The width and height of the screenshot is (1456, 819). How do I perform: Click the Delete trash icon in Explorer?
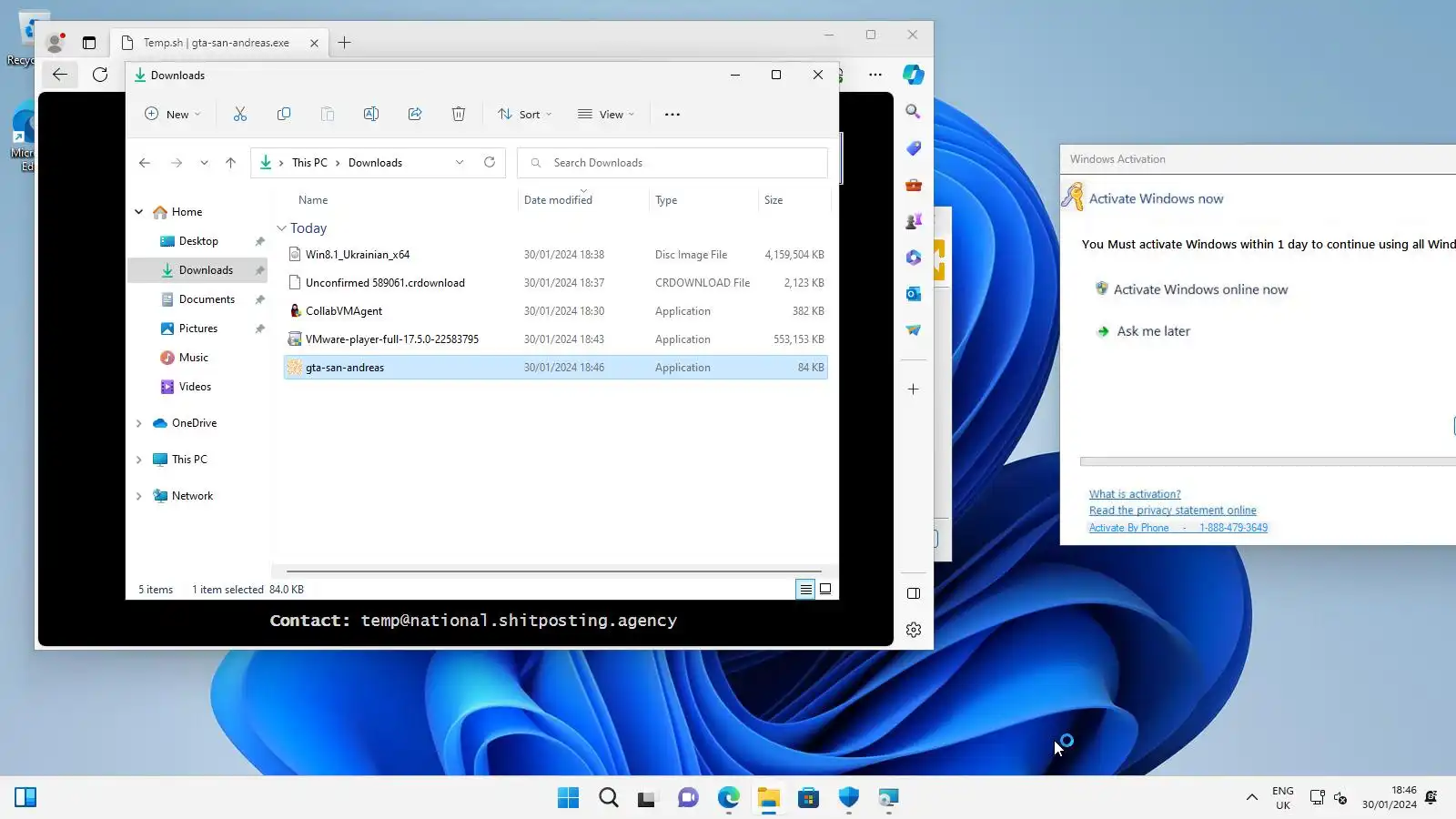pos(459,114)
